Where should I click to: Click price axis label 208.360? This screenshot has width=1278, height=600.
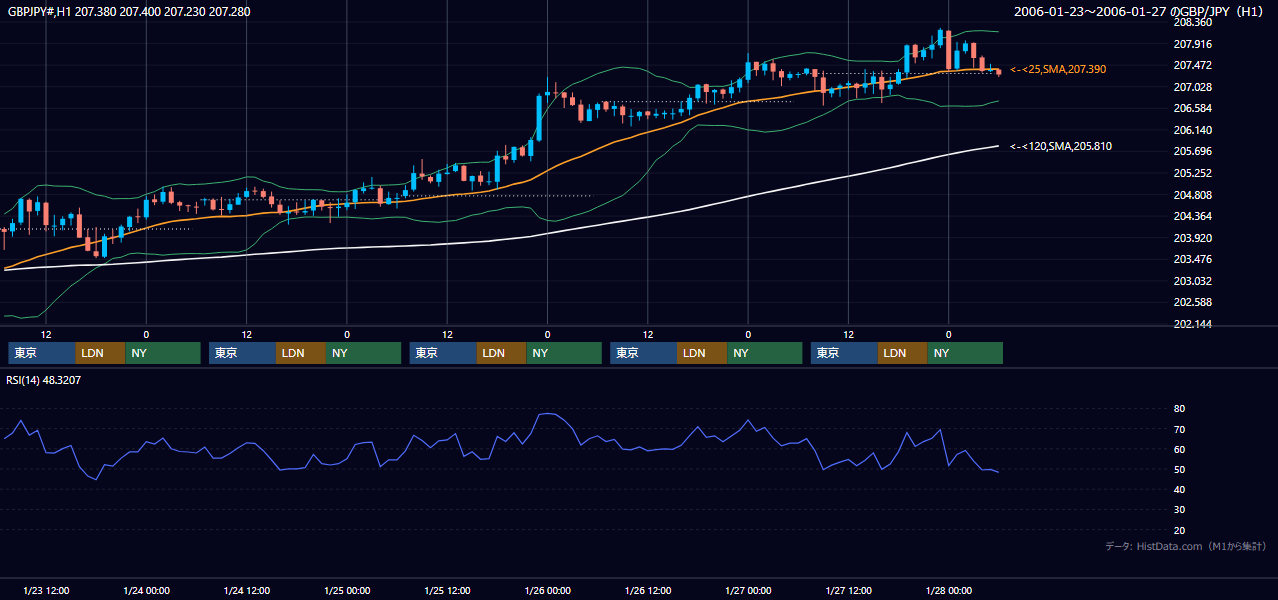click(1192, 22)
